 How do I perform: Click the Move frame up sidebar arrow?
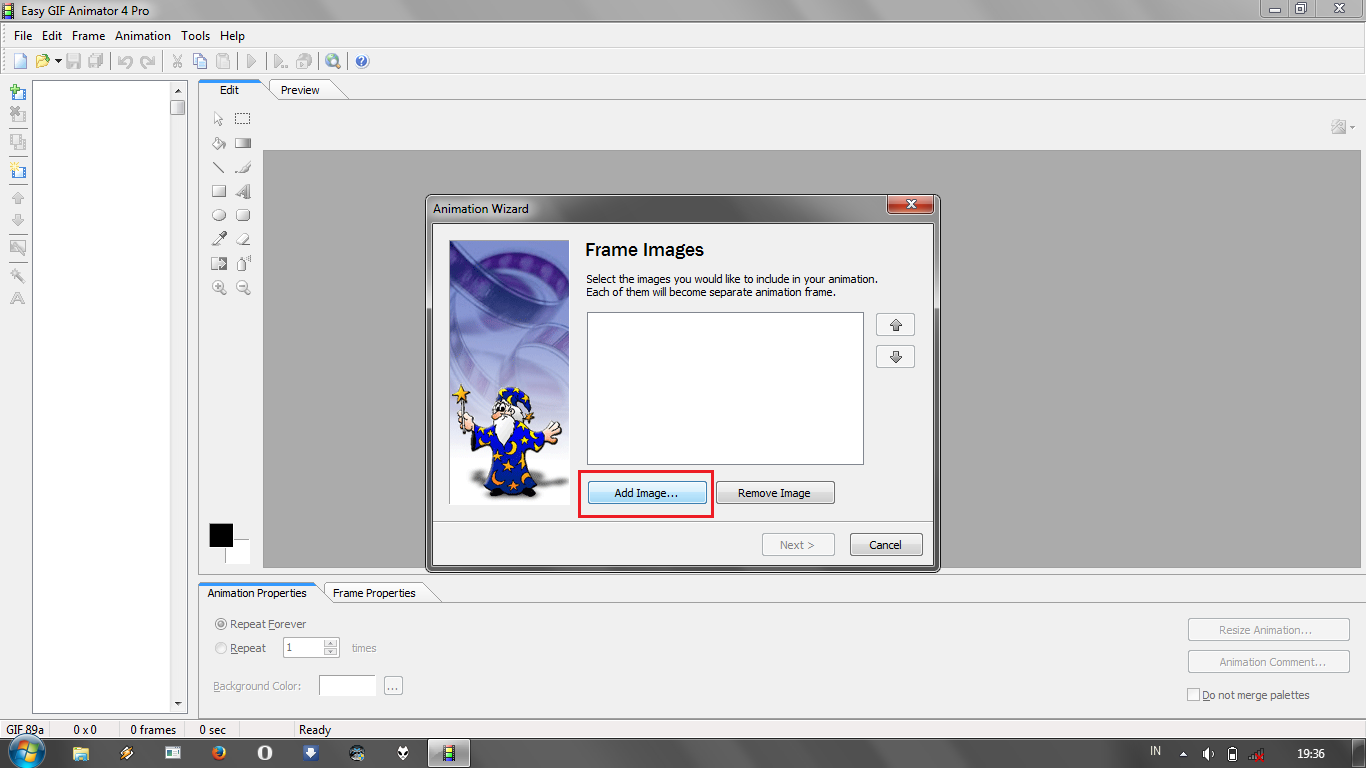pyautogui.click(x=17, y=198)
